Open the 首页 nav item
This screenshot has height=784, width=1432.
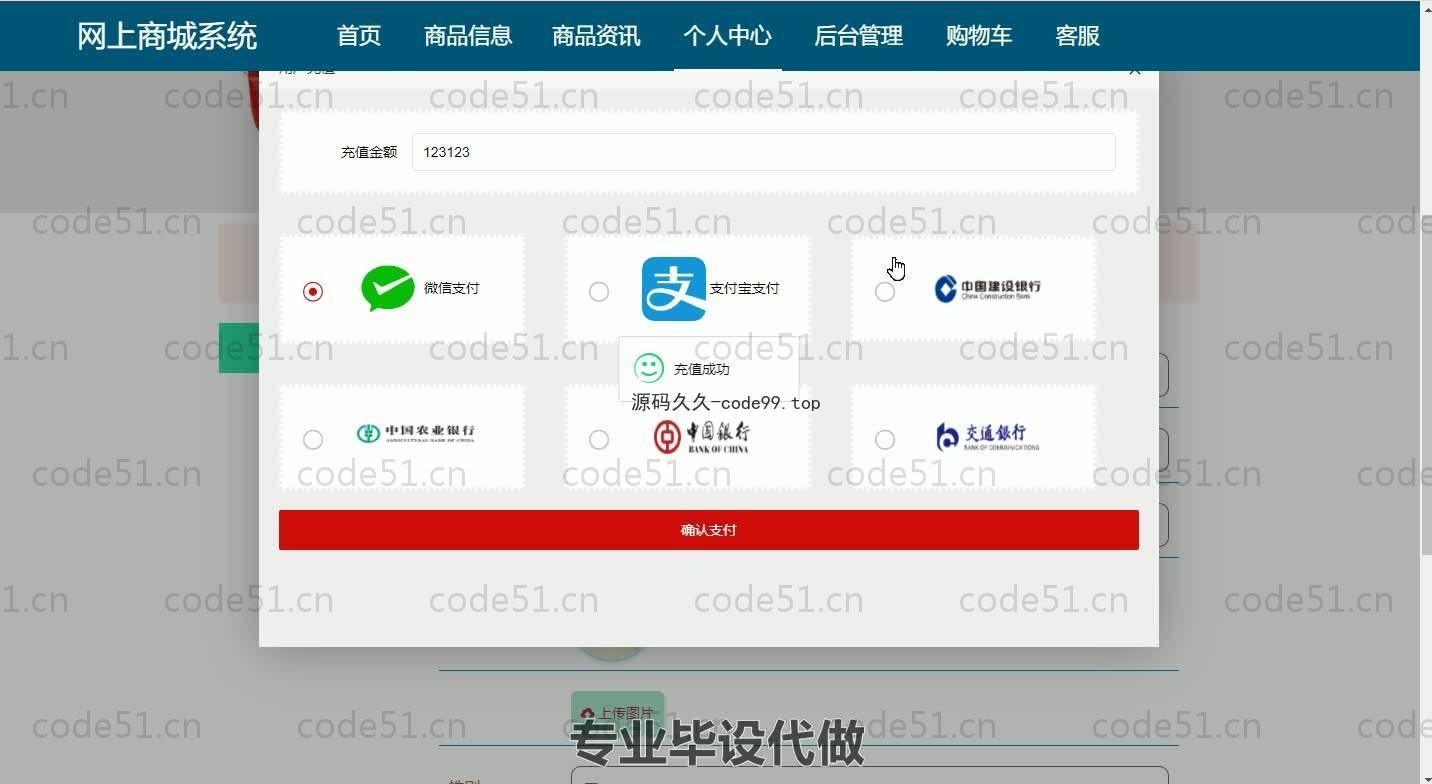pyautogui.click(x=359, y=36)
